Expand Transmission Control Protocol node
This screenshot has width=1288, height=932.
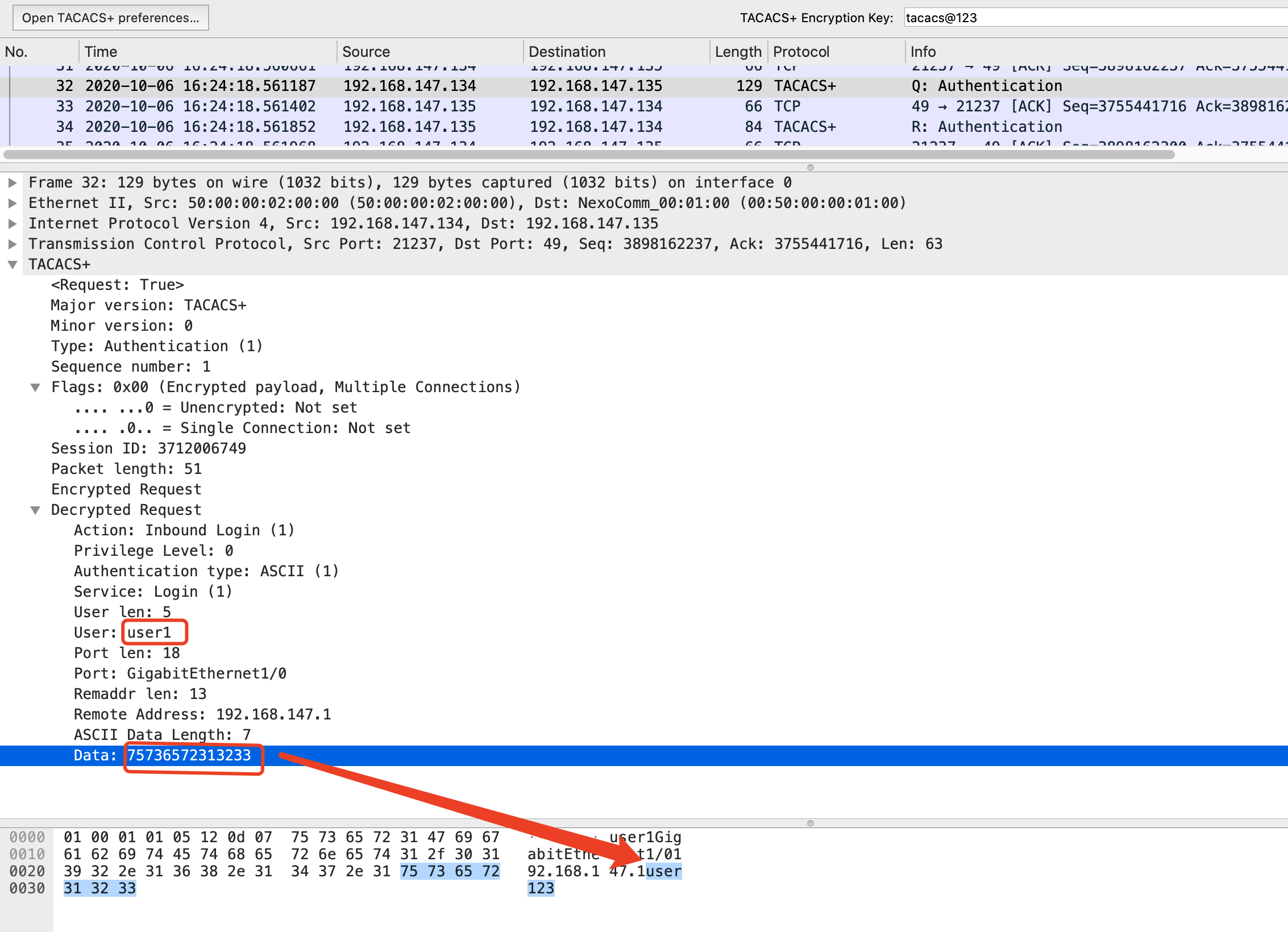[12, 244]
